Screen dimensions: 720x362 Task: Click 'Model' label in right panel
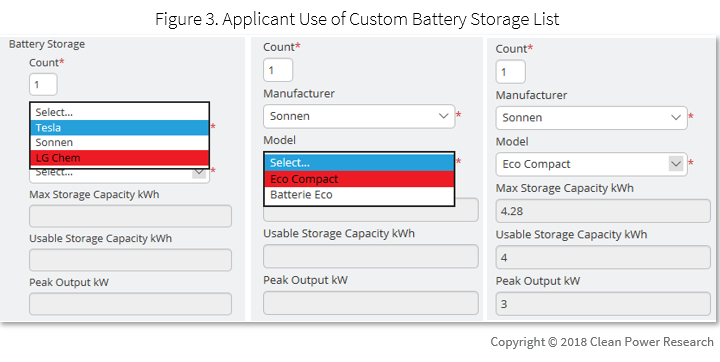pyautogui.click(x=512, y=141)
